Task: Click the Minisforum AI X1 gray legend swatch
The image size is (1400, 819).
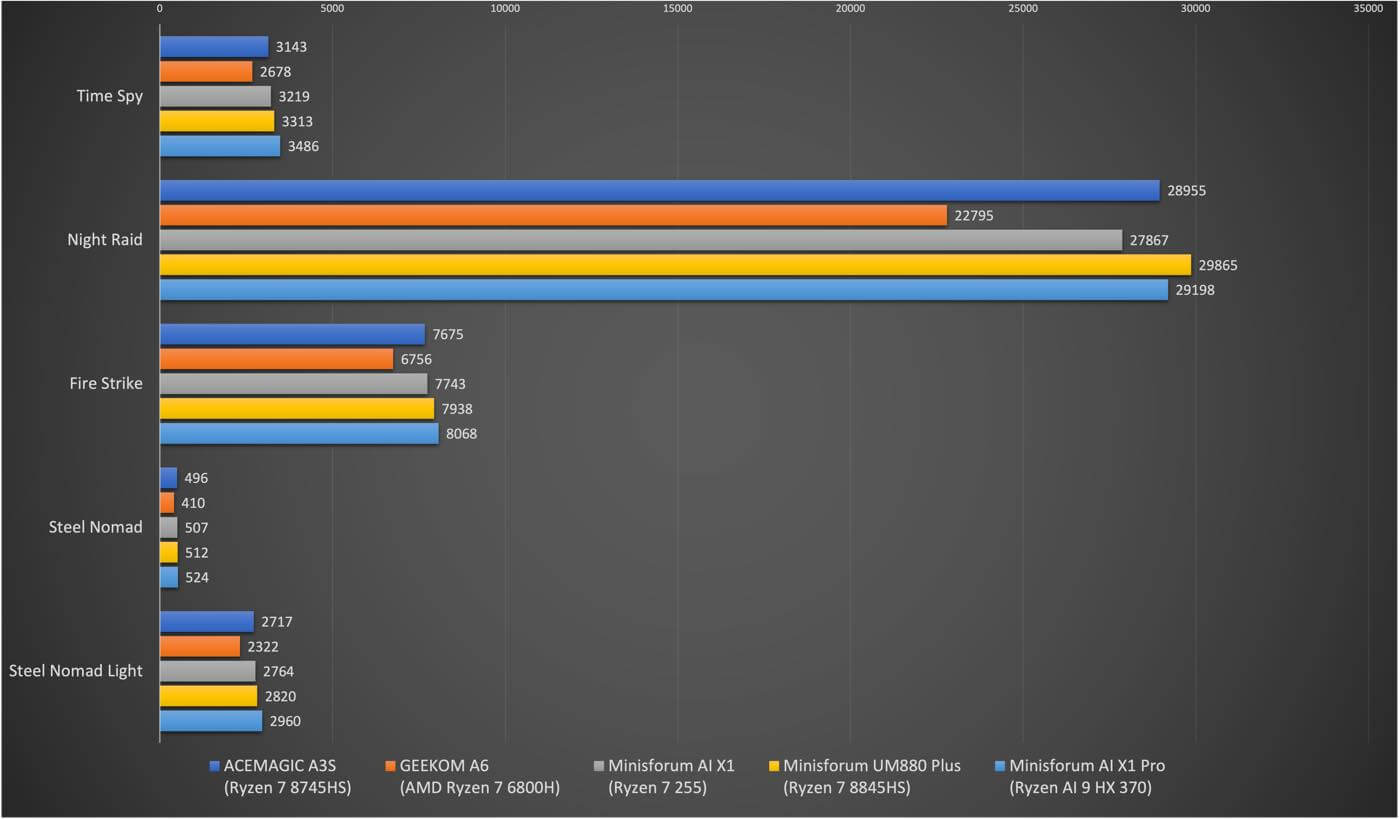Action: (x=598, y=767)
